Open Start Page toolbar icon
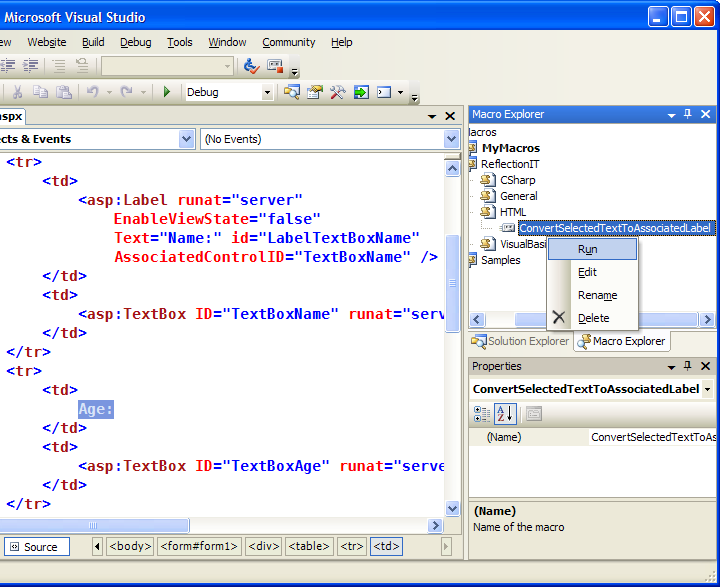The height and width of the screenshot is (587, 720). point(361,92)
